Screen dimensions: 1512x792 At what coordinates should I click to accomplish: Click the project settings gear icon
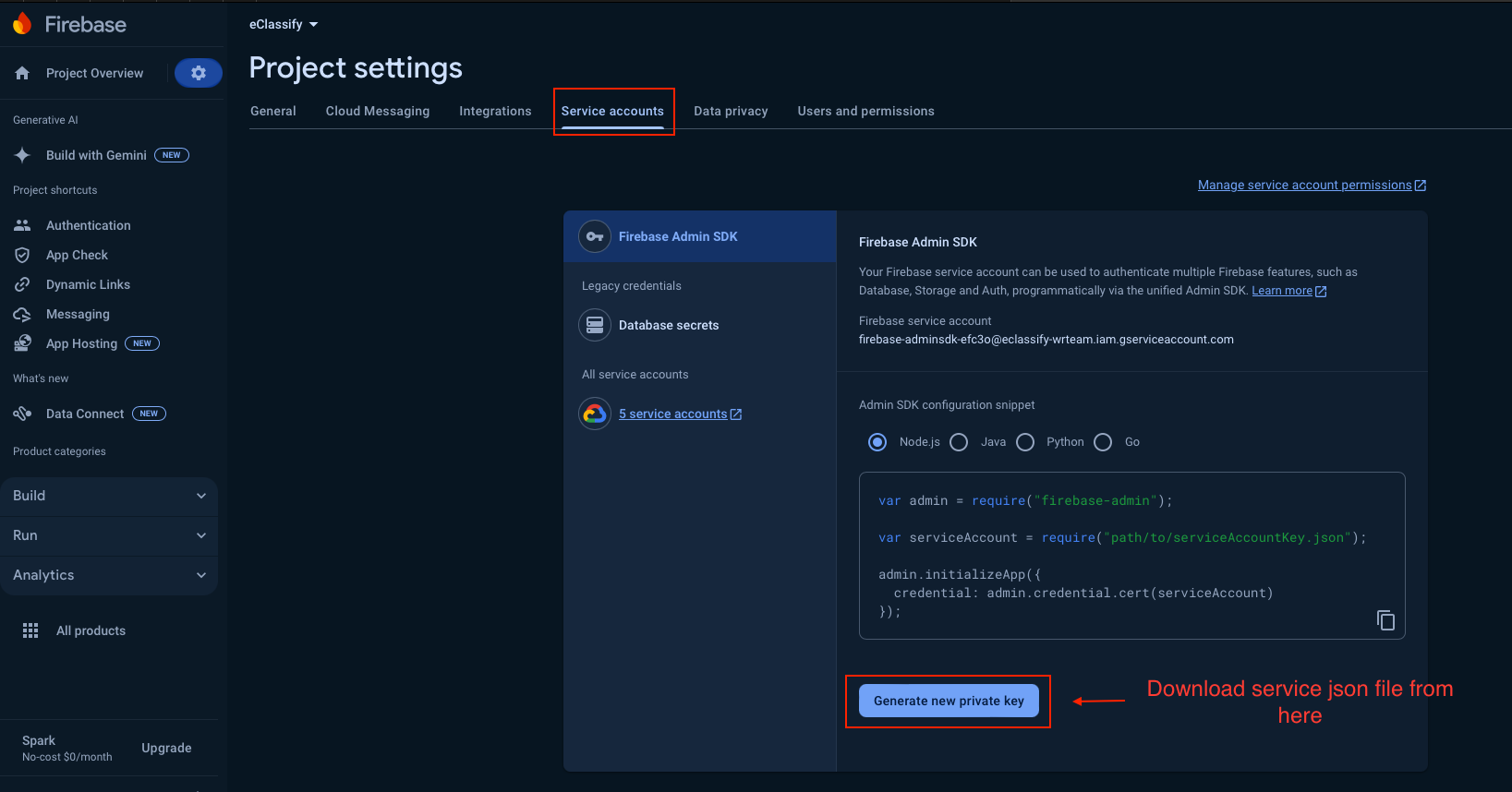point(198,73)
